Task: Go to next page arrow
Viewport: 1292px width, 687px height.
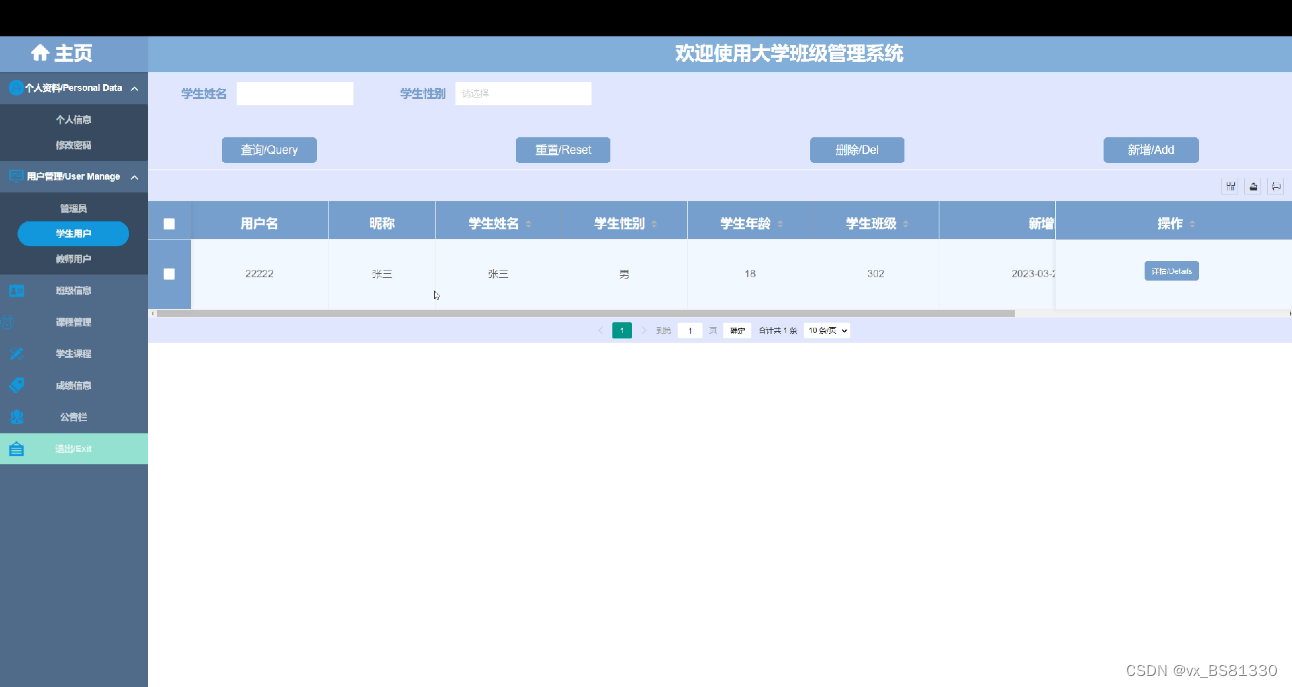Action: click(644, 330)
